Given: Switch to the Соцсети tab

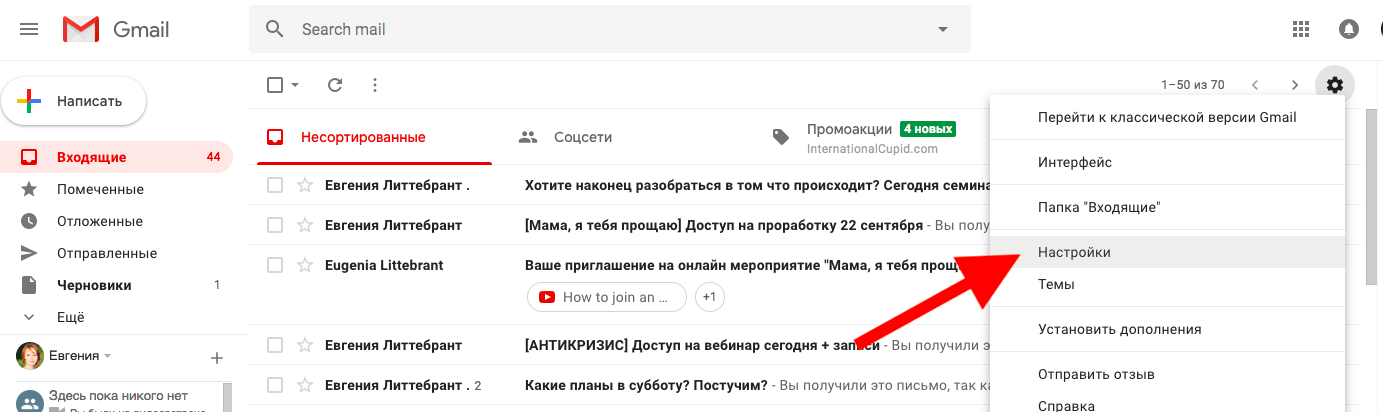Looking at the screenshot, I should pyautogui.click(x=582, y=137).
